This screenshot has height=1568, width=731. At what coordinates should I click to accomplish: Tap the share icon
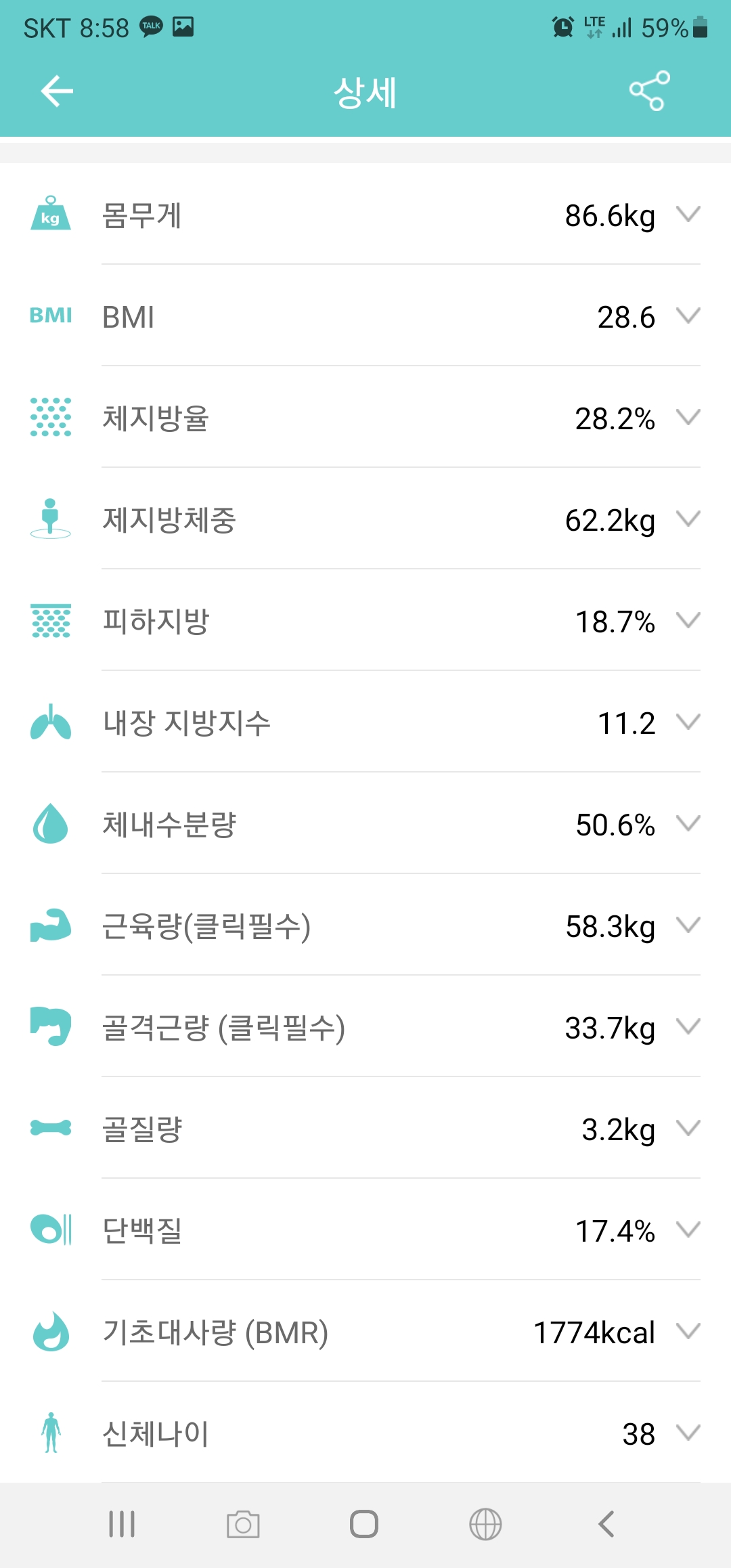[x=649, y=91]
